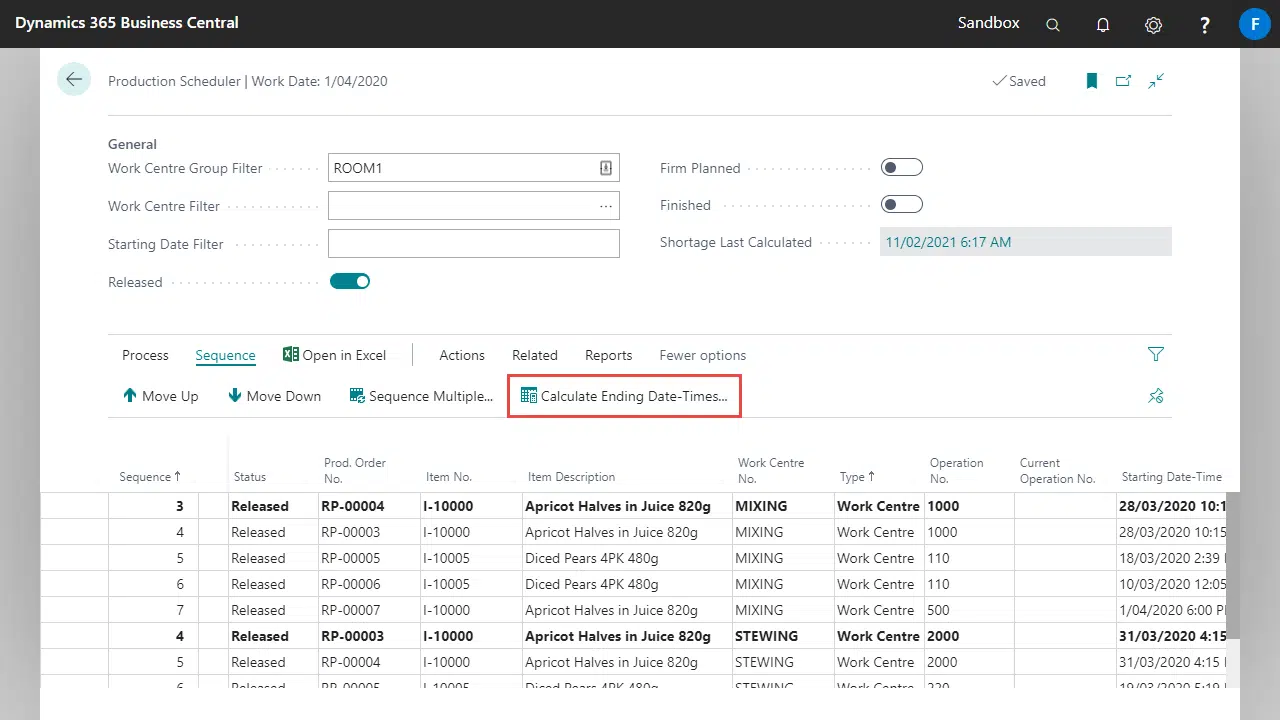1280x720 pixels.
Task: Open the search magnifier icon
Action: (x=1053, y=25)
